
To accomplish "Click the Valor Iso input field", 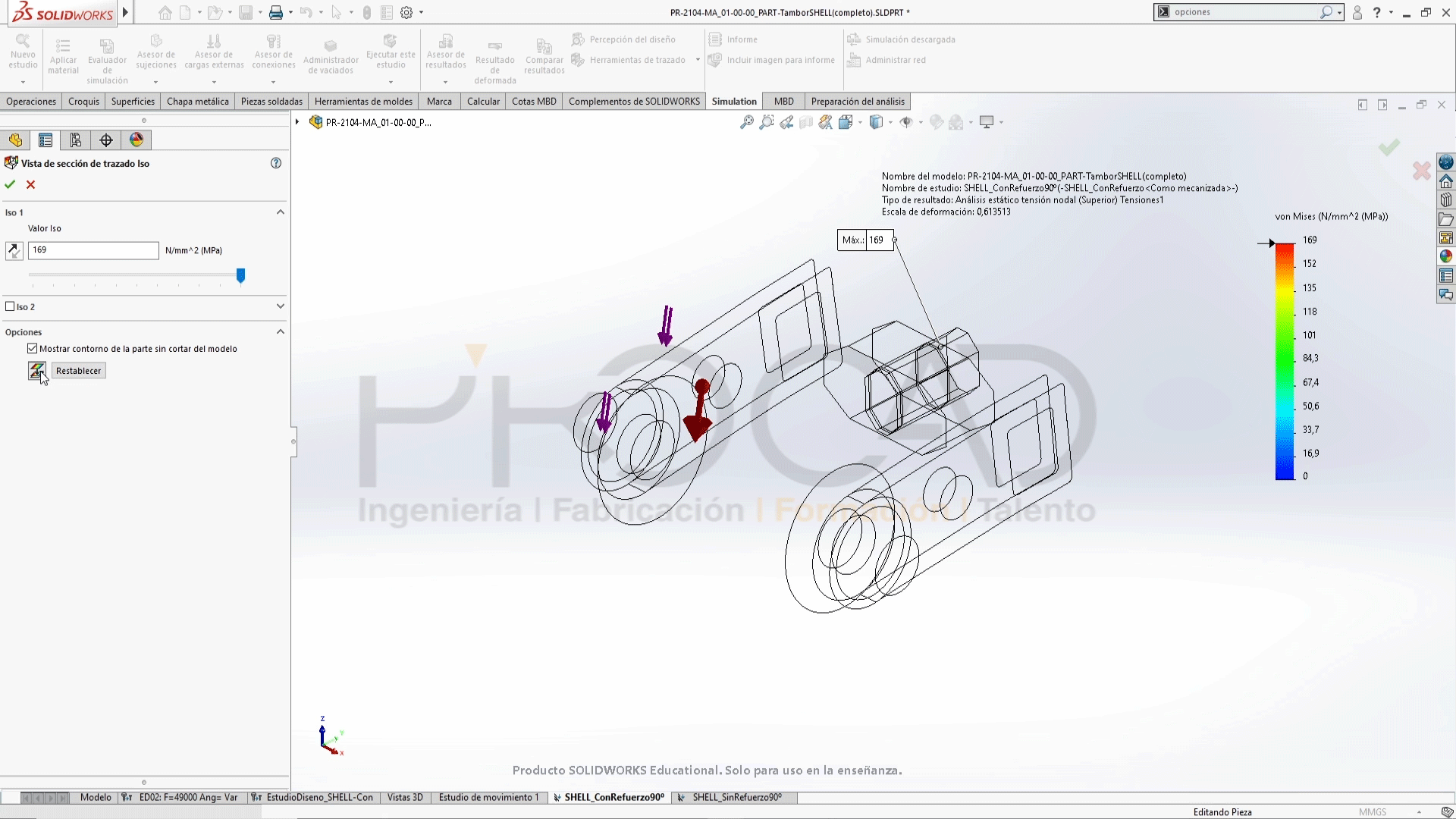I will (93, 250).
